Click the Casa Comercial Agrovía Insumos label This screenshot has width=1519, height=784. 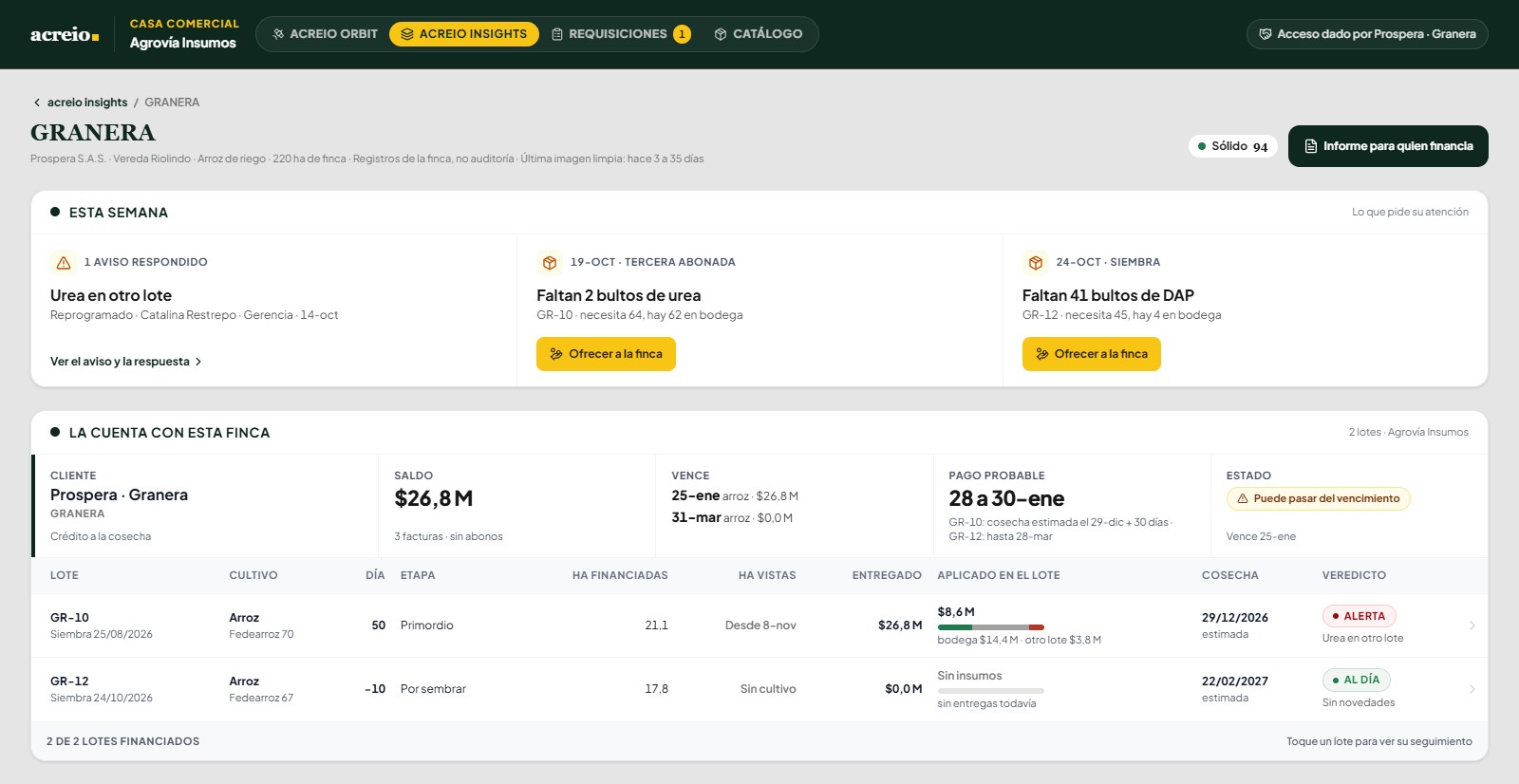184,34
